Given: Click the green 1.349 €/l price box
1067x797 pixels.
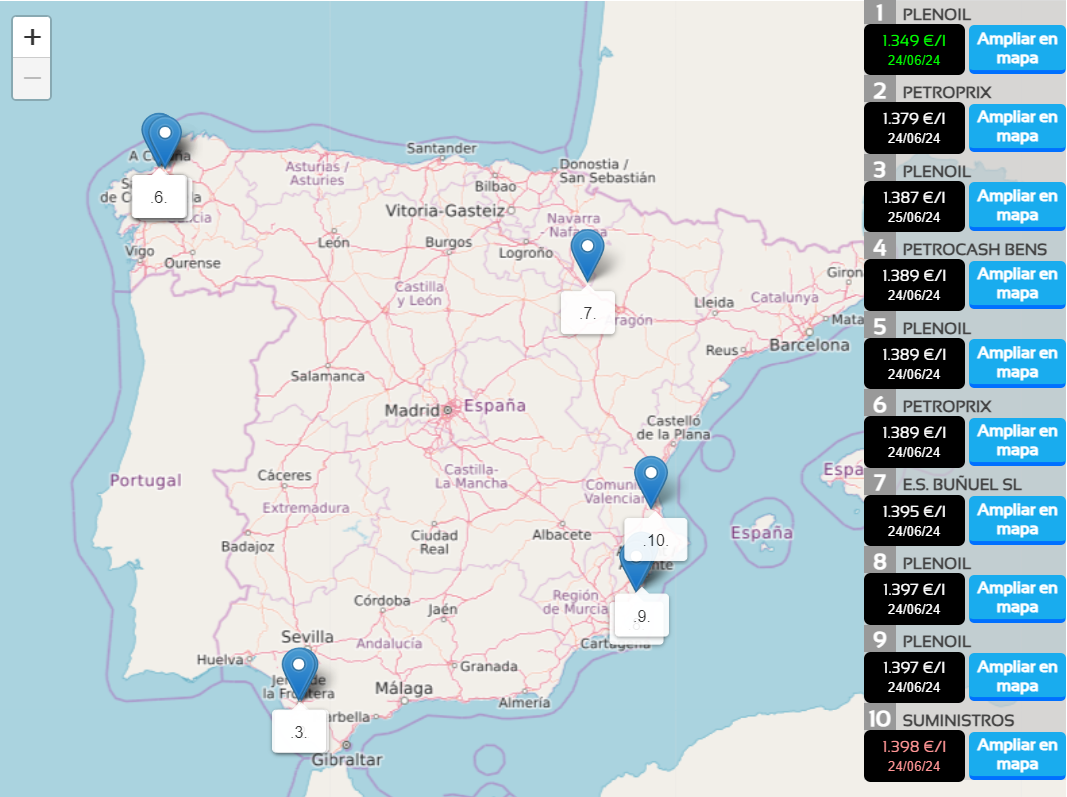Looking at the screenshot, I should (x=914, y=50).
